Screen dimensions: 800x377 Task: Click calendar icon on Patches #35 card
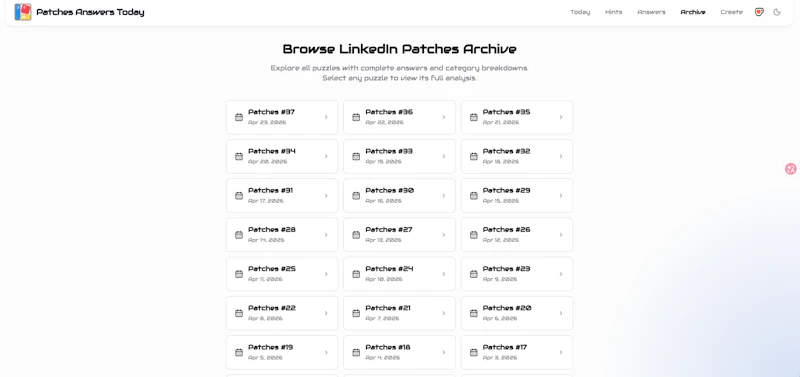click(473, 117)
